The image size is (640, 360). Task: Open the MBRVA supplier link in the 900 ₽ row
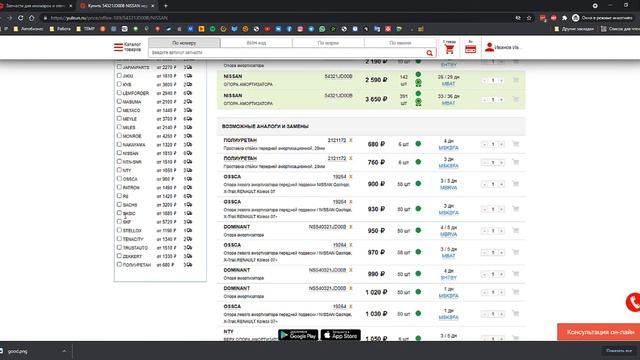[448, 188]
